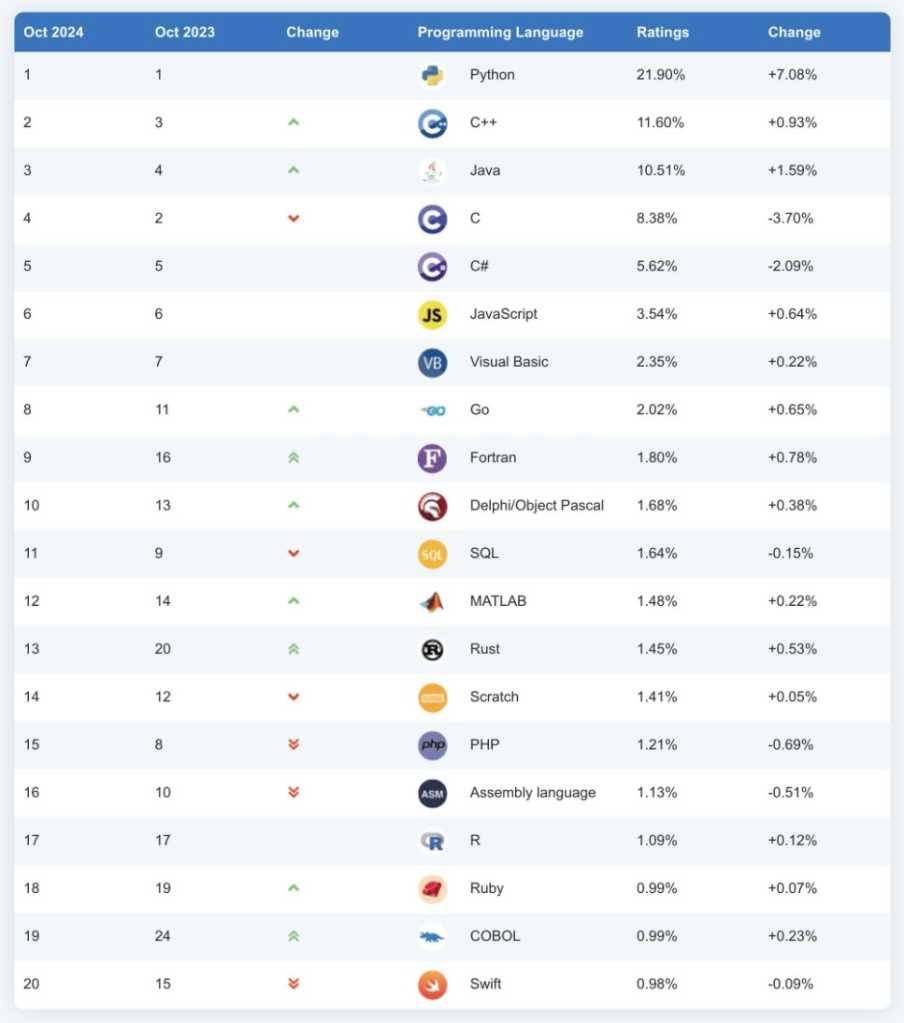This screenshot has width=904, height=1023.
Task: Click the Visual Basic VB icon
Action: pyautogui.click(x=432, y=362)
